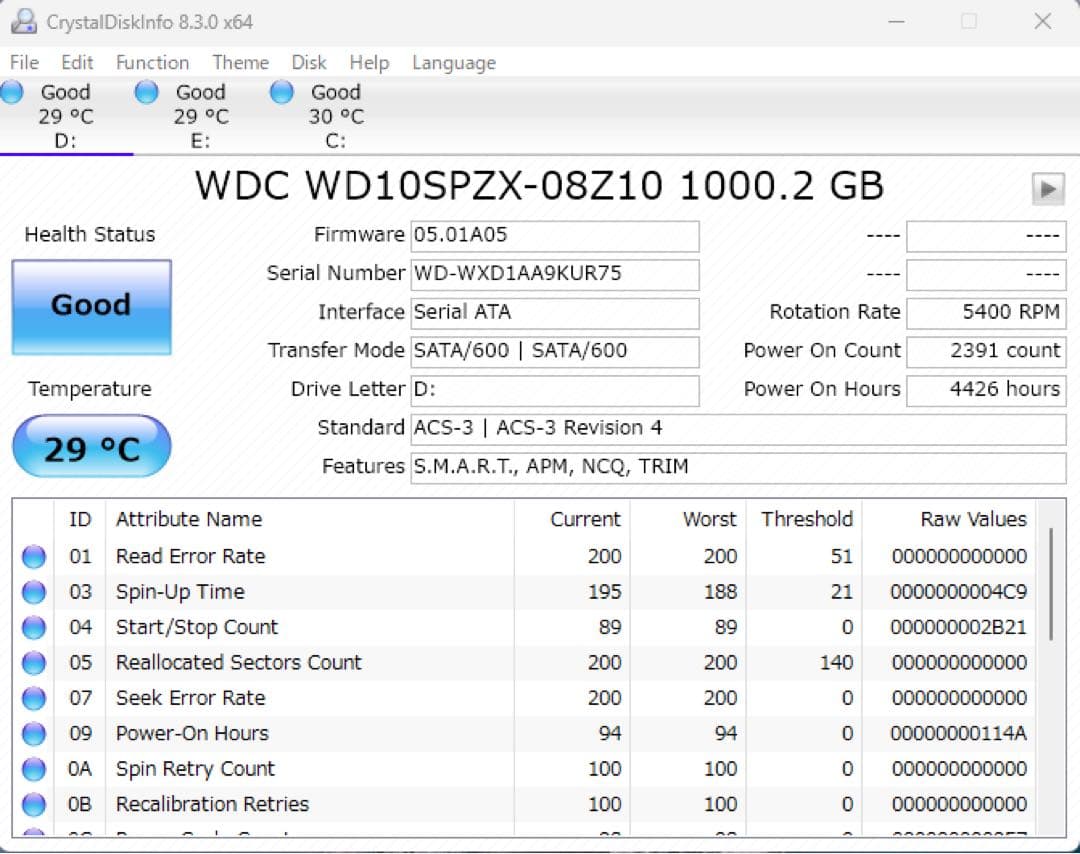Click the 29 °C temperature badge
This screenshot has width=1080, height=854.
click(91, 446)
